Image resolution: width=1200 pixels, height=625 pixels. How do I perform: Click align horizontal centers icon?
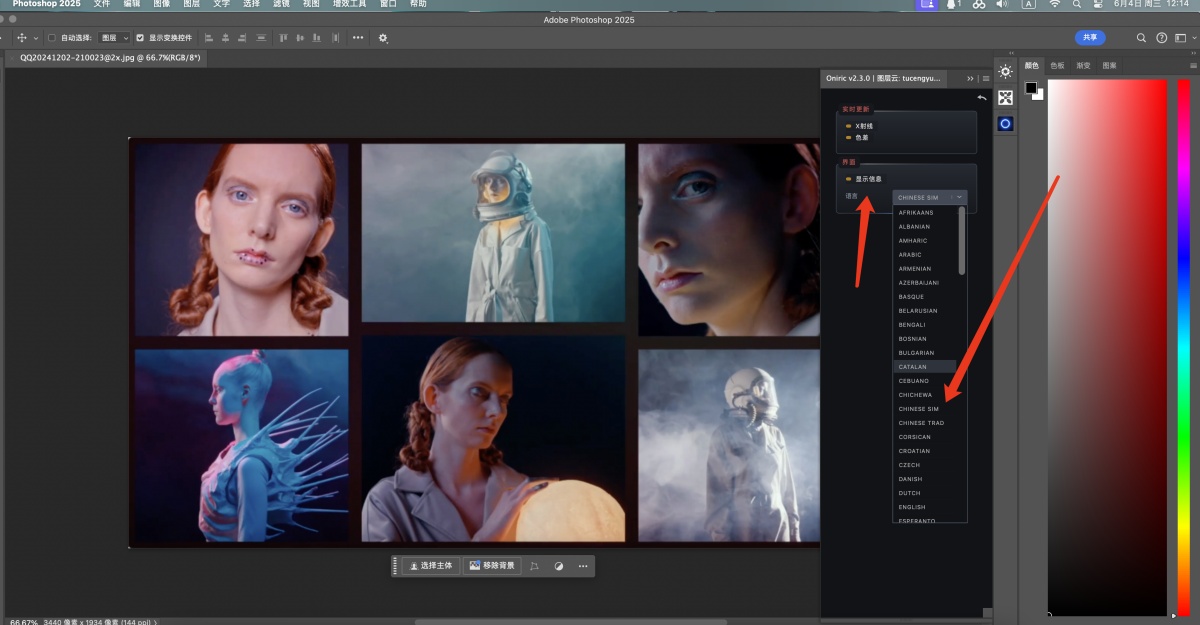226,38
